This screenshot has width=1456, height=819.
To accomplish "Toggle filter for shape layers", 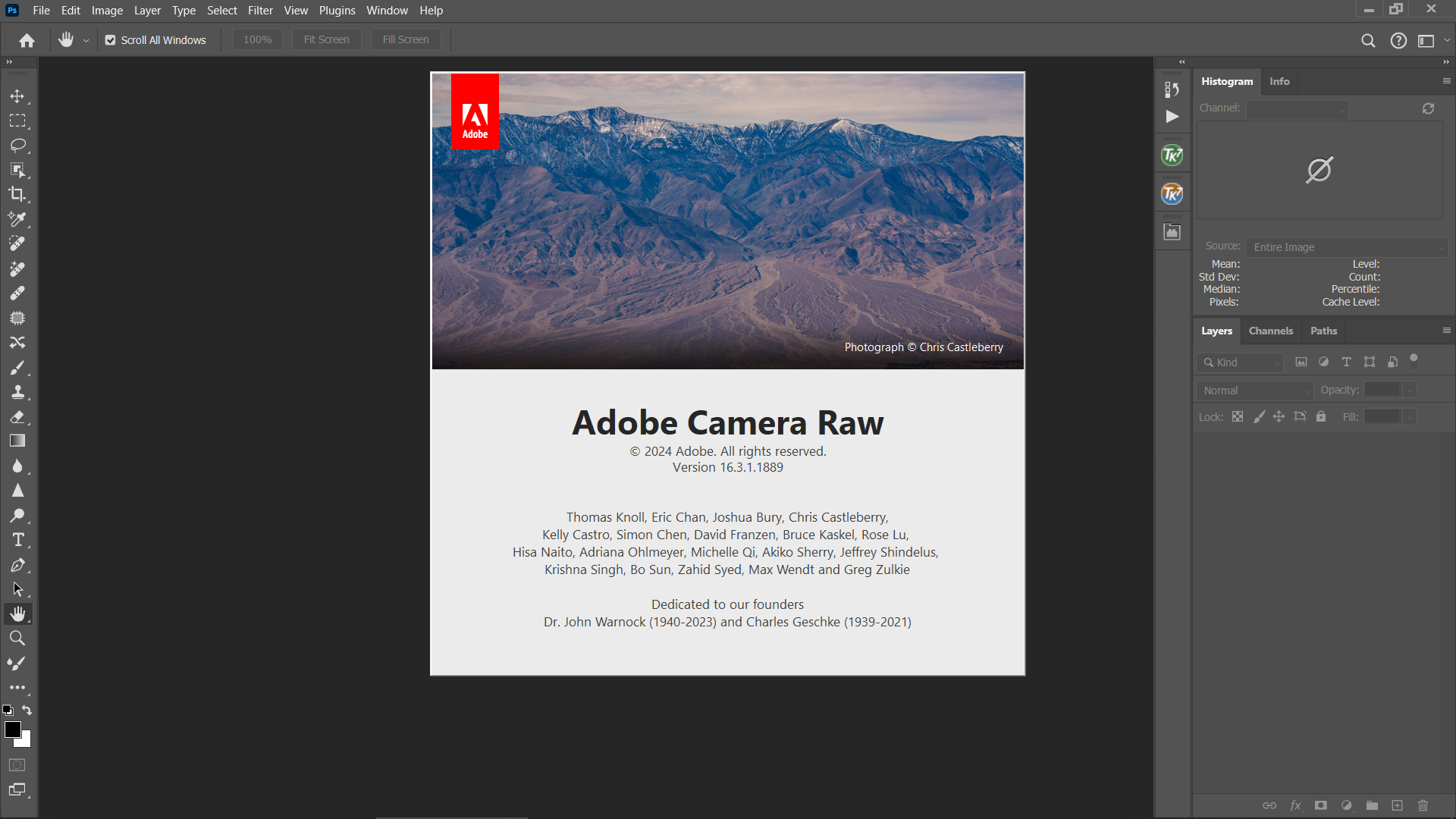I will [x=1370, y=362].
